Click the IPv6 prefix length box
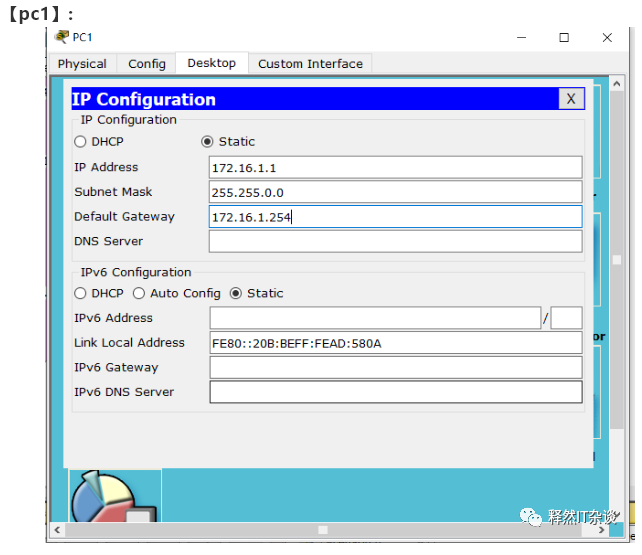642x555 pixels. tap(566, 318)
